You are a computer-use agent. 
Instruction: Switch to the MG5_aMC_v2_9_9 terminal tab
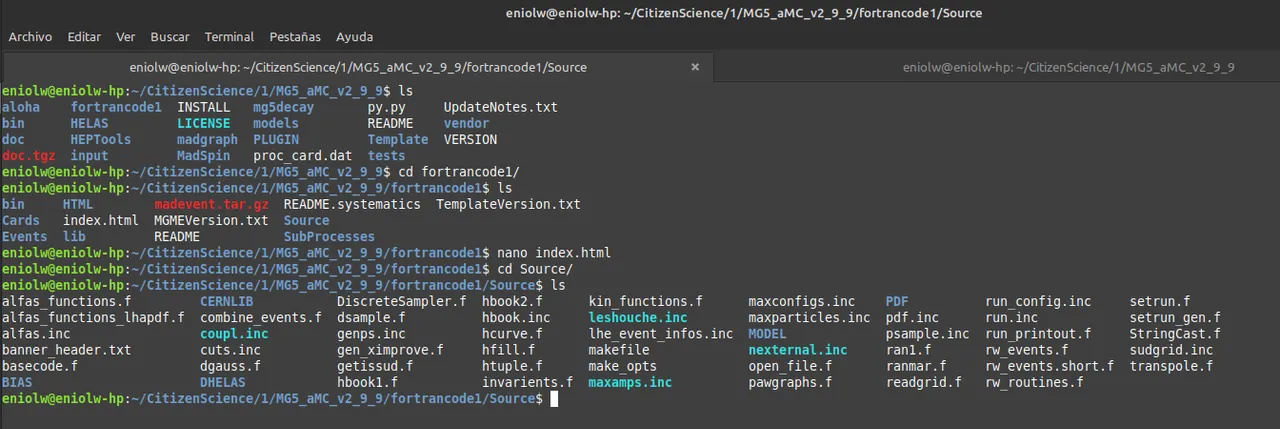1068,67
